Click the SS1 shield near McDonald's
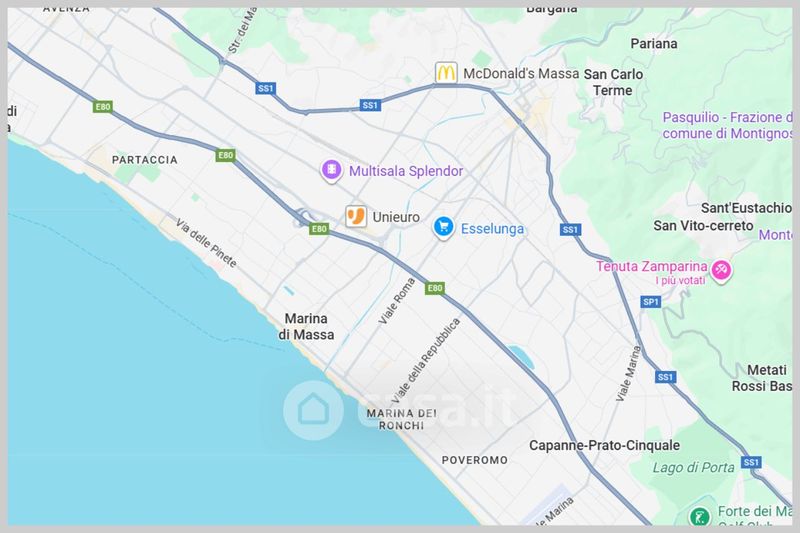This screenshot has width=800, height=533. [370, 105]
